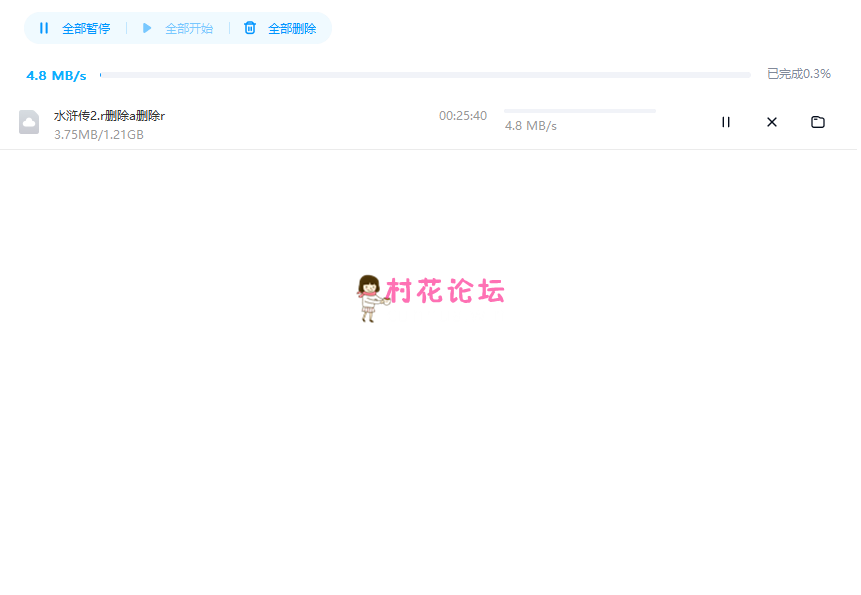Screen dimensions: 861x595
Task: Click the size text 3.75MB/1.21GB
Action: (99, 134)
